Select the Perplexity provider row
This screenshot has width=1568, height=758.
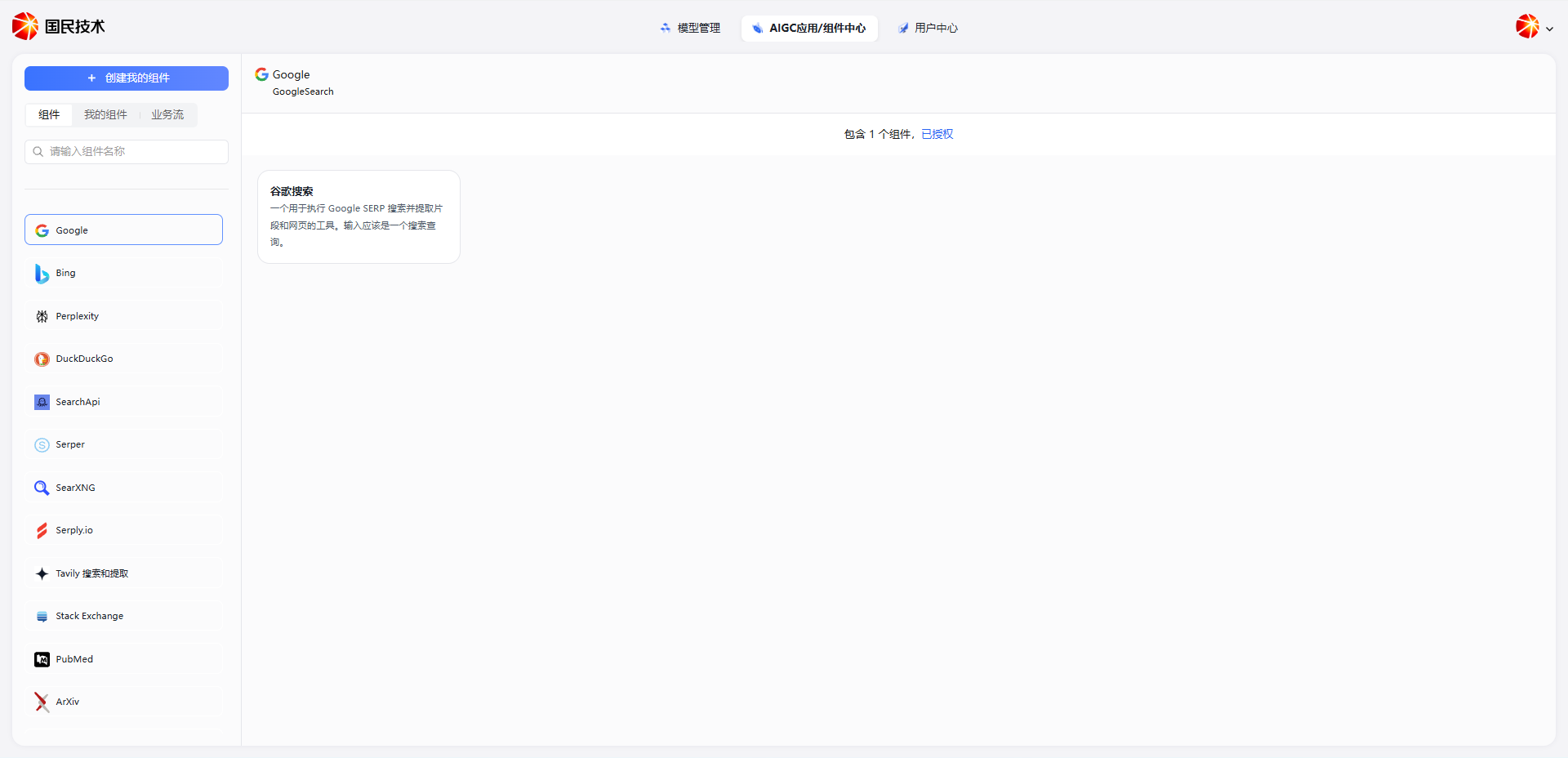tap(123, 316)
